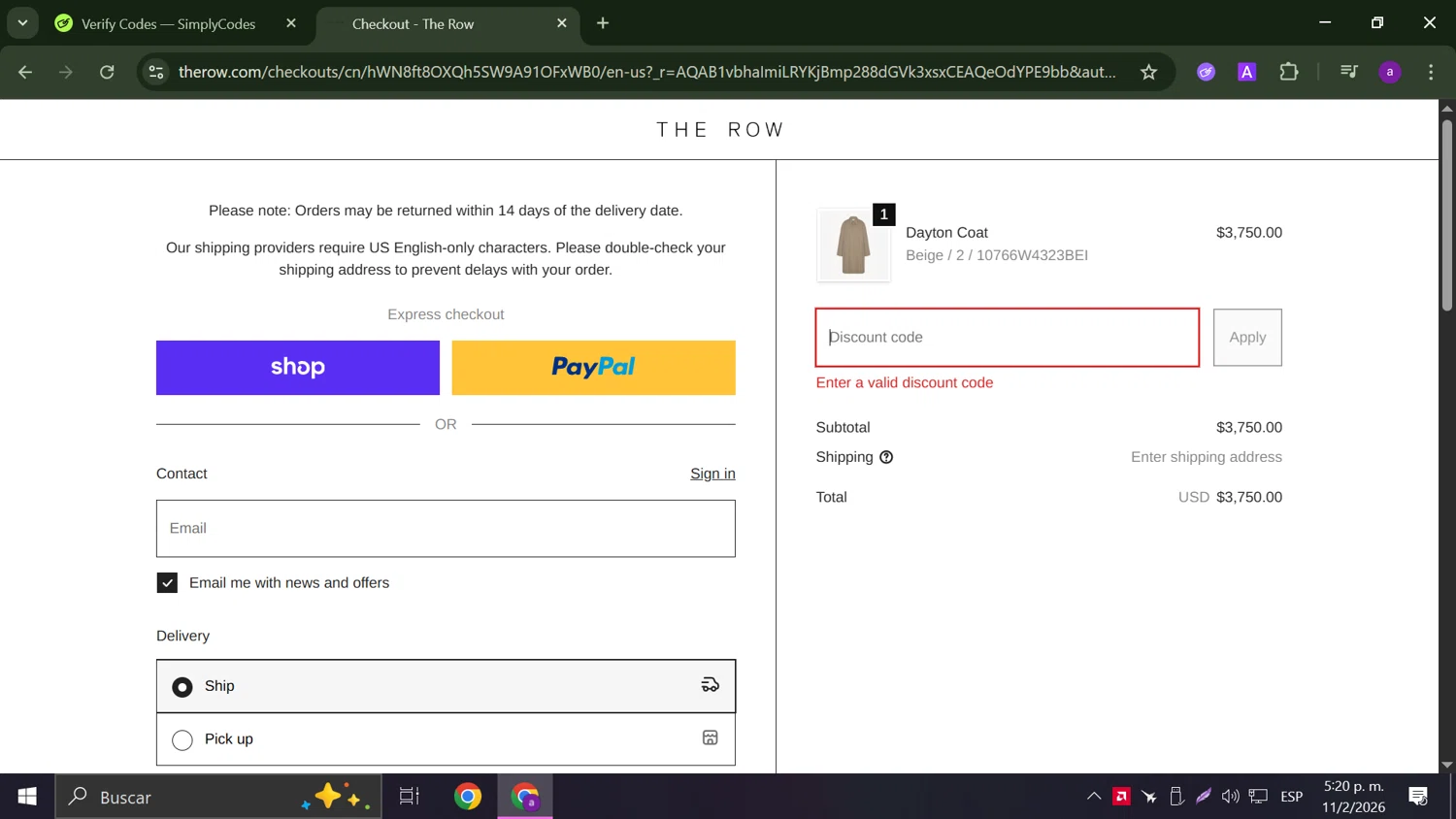Open the notification center icon
The image size is (1456, 819).
(x=1418, y=797)
